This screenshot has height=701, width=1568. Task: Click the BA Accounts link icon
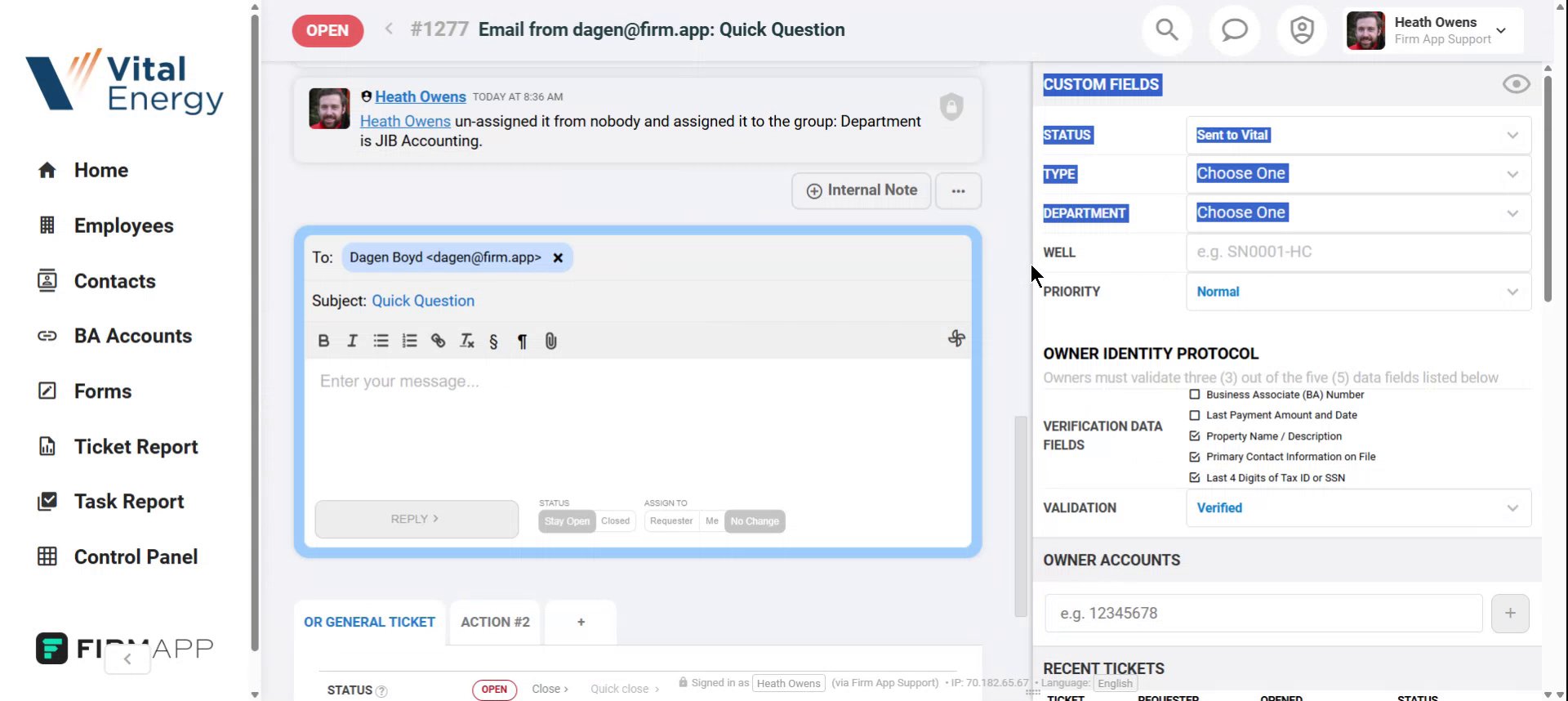[47, 336]
